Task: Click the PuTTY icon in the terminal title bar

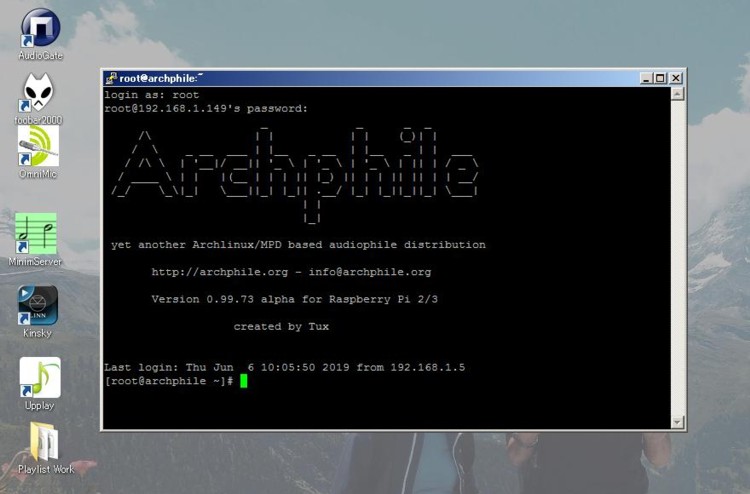Action: [x=111, y=78]
